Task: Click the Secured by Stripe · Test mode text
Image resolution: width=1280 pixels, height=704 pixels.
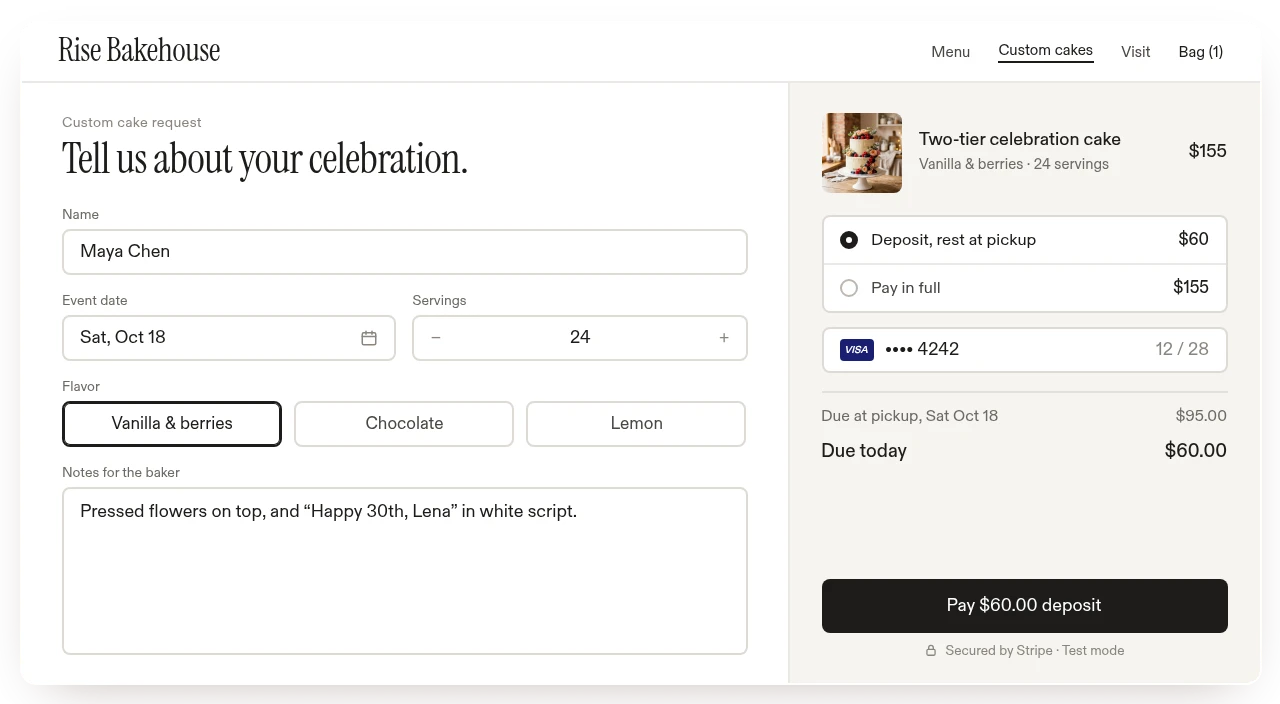Action: click(1035, 651)
